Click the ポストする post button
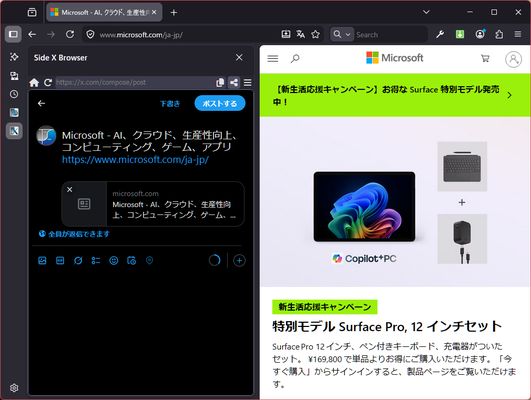The width and height of the screenshot is (531, 400). 220,103
